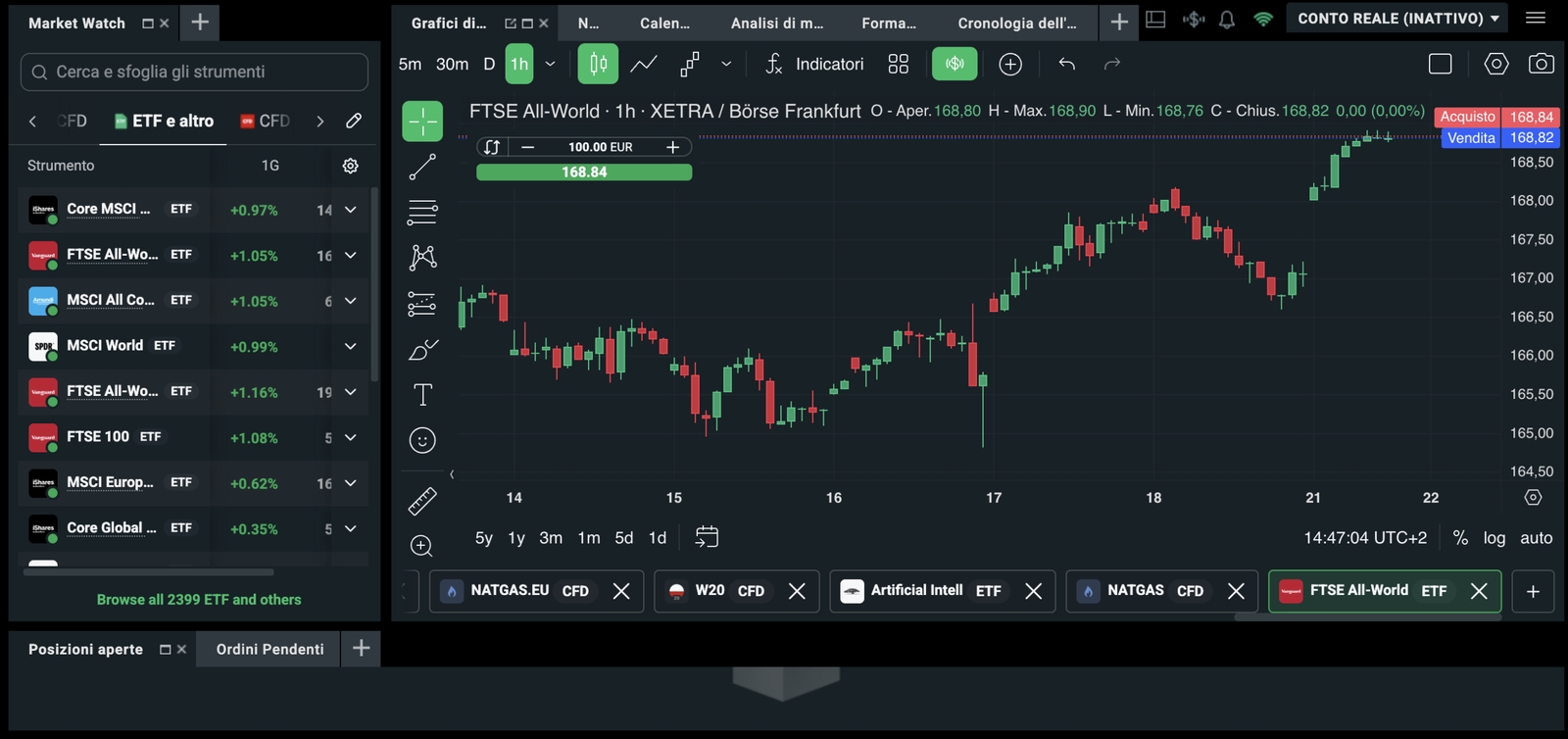Activate the chart zoom-in tool
This screenshot has width=1568, height=739.
coord(422,546)
